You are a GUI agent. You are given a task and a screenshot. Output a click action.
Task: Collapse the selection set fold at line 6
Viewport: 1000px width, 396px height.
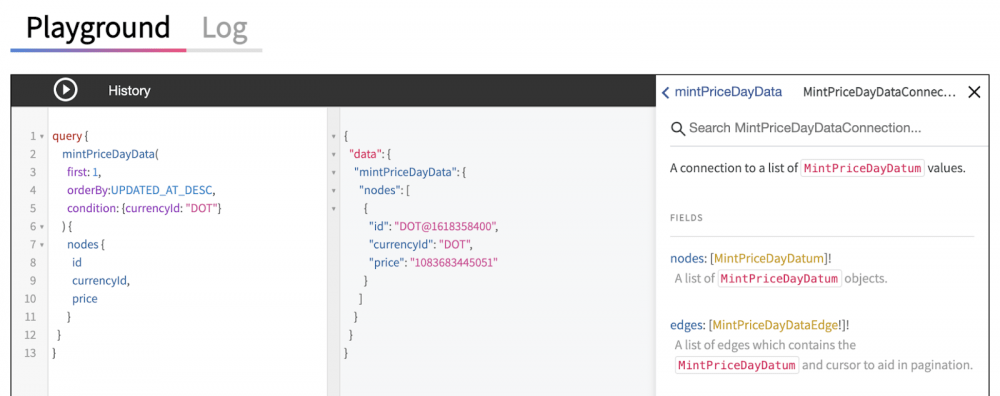[41, 226]
